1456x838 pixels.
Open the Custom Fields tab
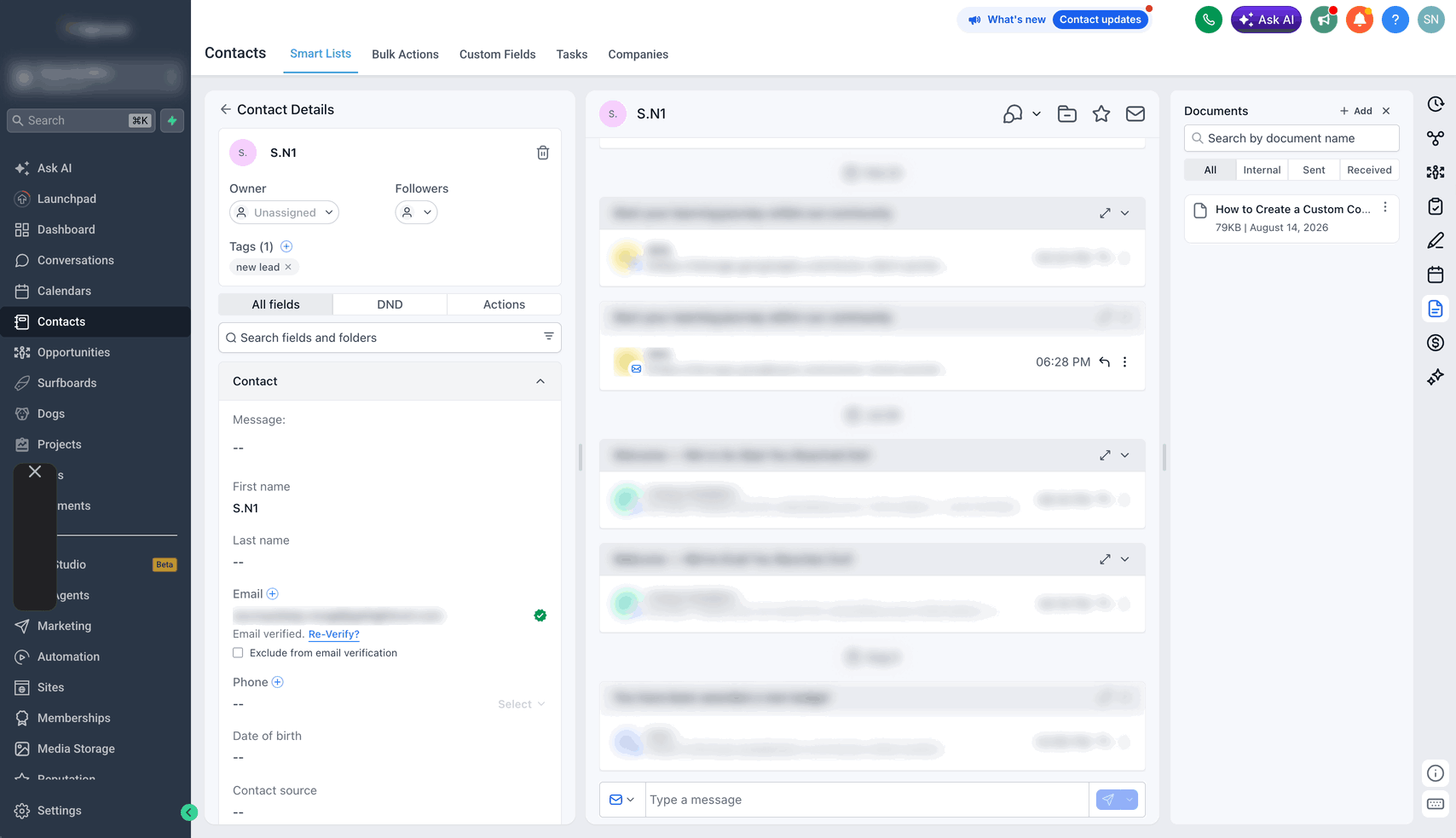coord(498,55)
